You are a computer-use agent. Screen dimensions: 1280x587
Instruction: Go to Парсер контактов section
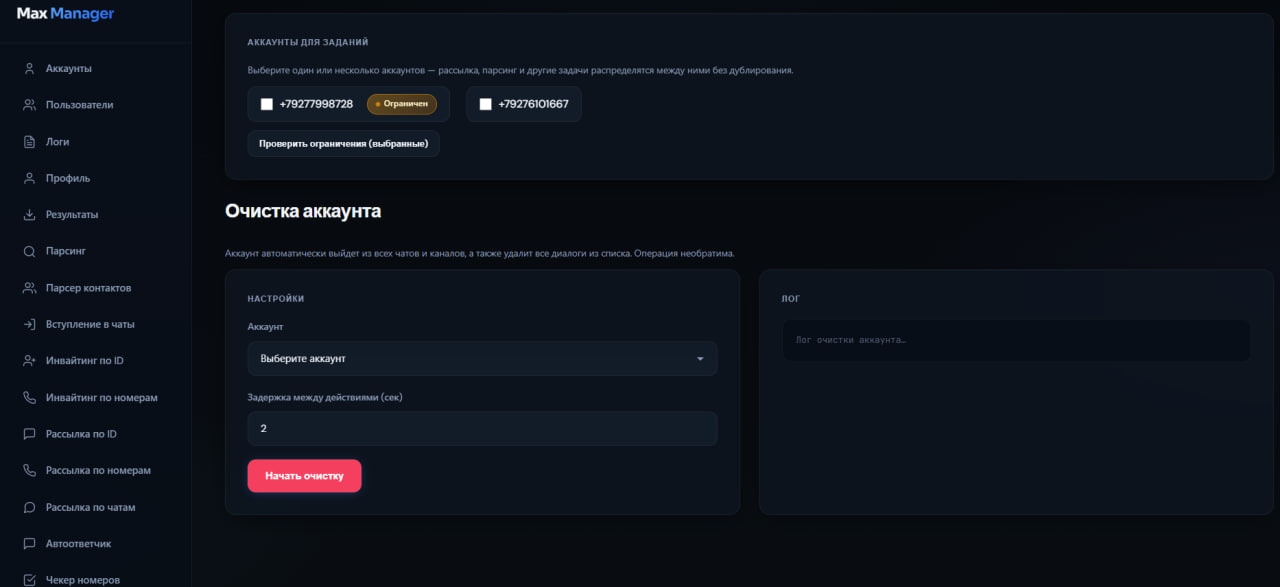coord(88,288)
